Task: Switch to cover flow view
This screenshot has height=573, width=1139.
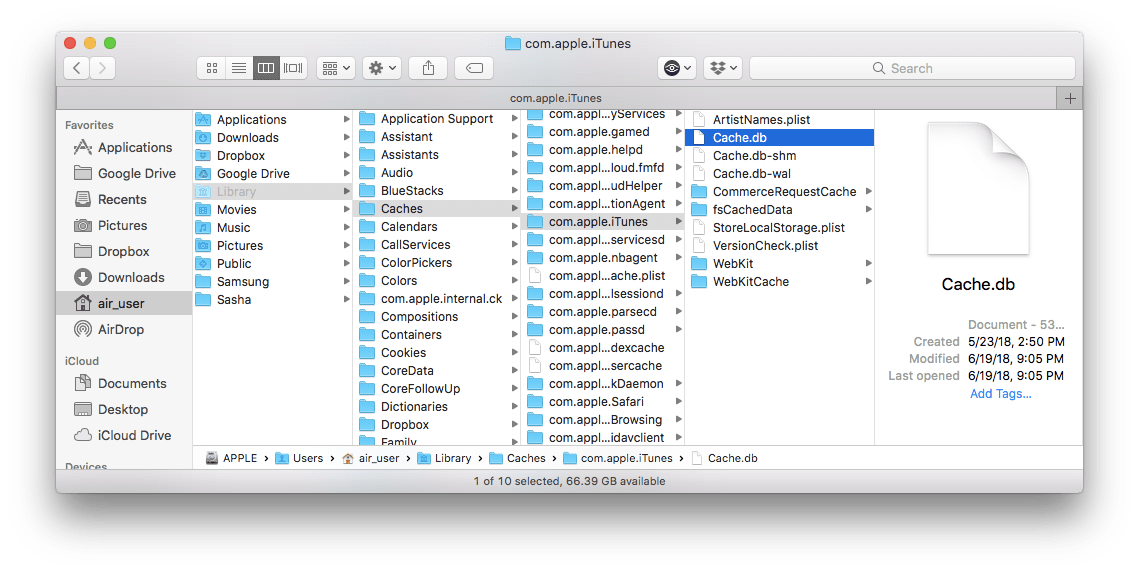Action: click(x=293, y=68)
